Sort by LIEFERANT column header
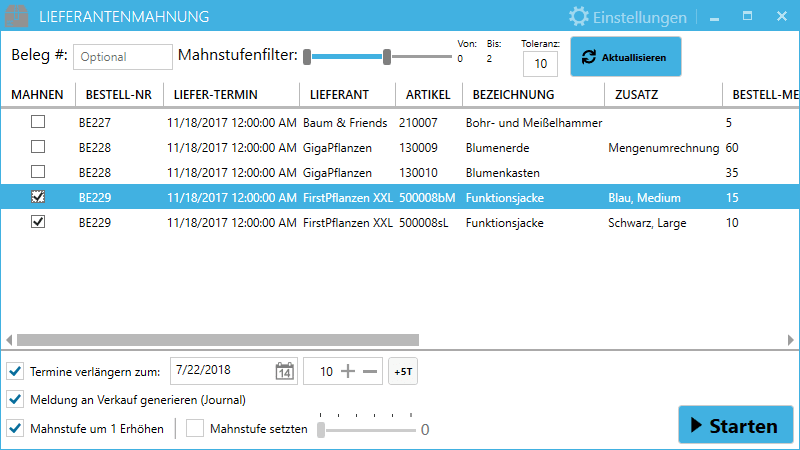This screenshot has width=800, height=450. [x=340, y=95]
